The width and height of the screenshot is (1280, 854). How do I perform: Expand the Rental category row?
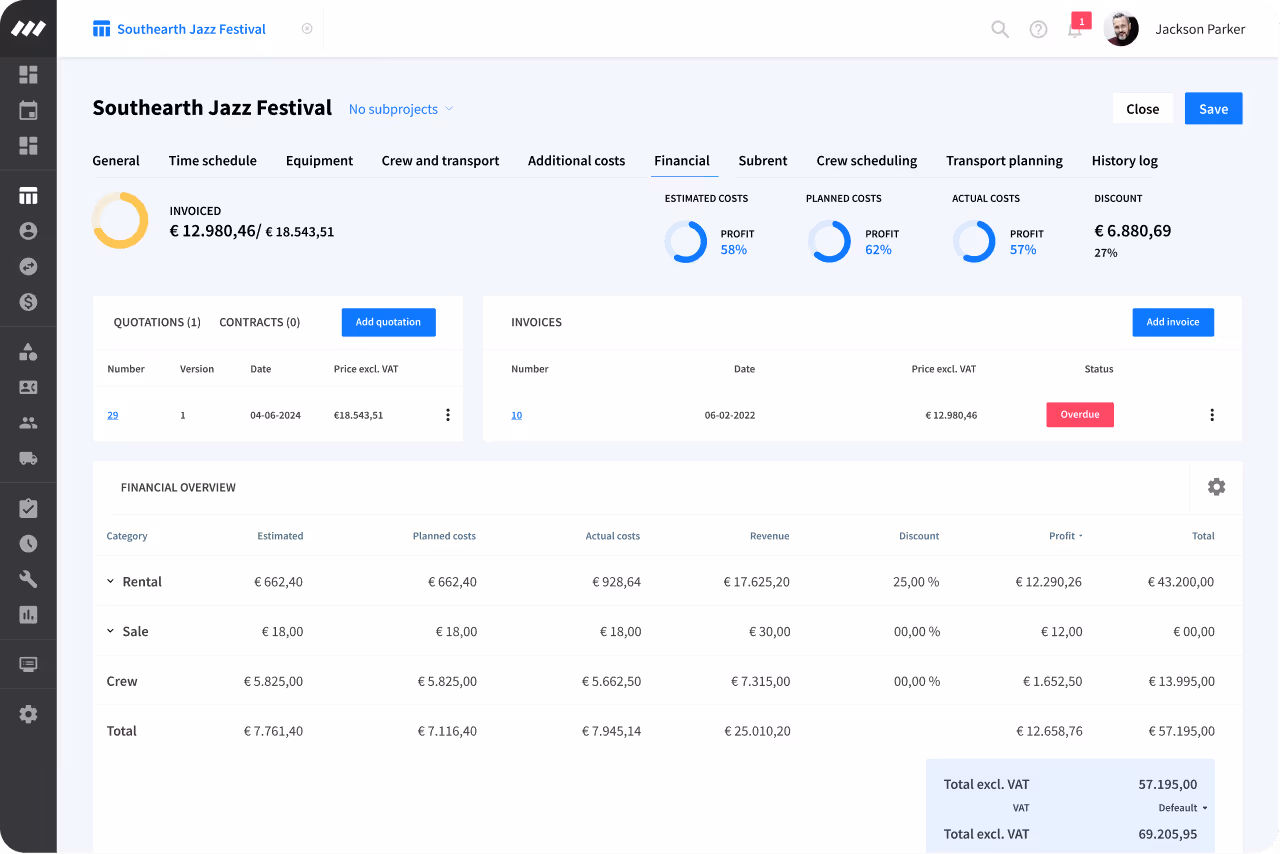(x=111, y=582)
